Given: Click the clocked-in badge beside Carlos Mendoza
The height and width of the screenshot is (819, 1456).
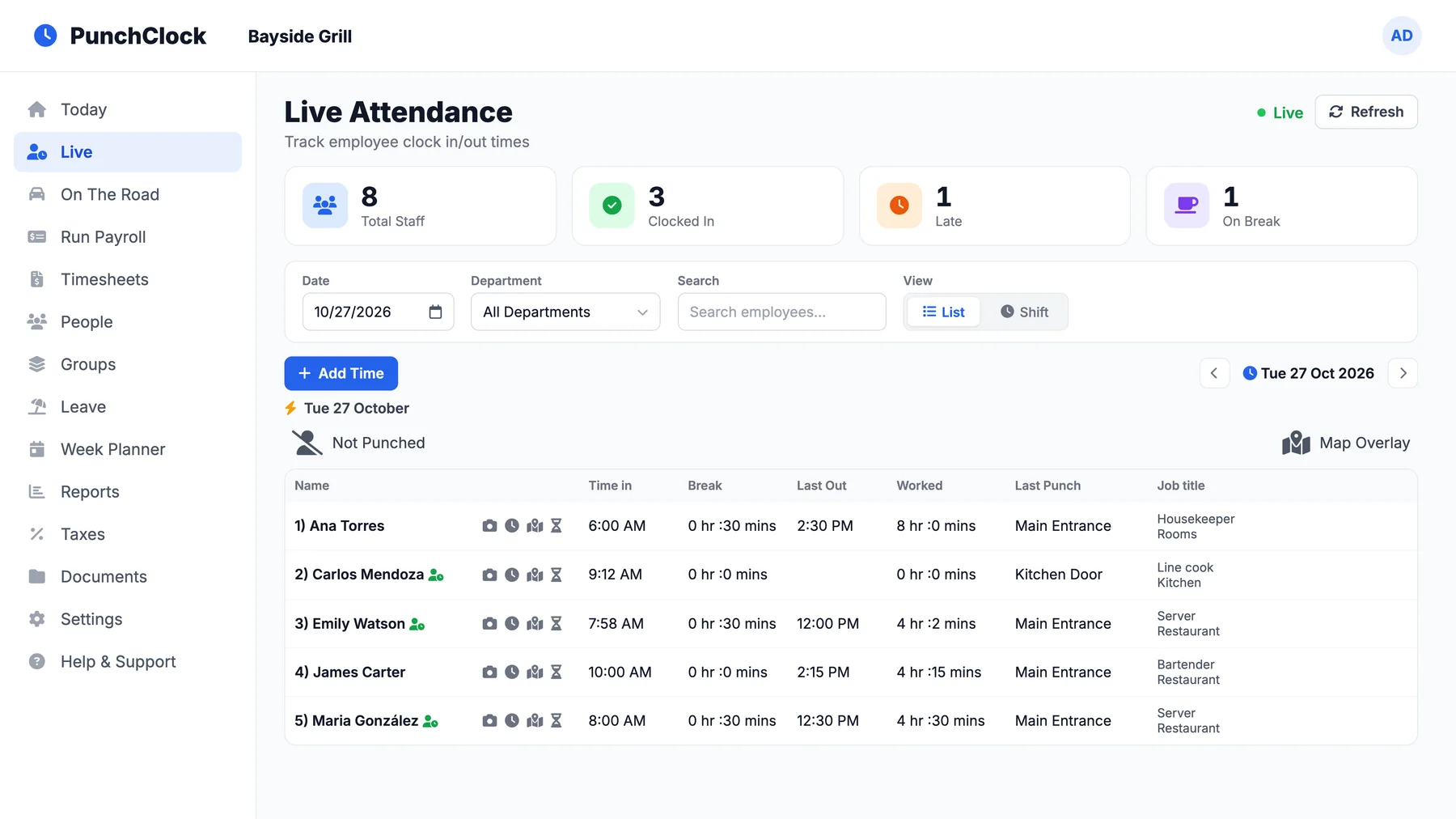Looking at the screenshot, I should [436, 575].
